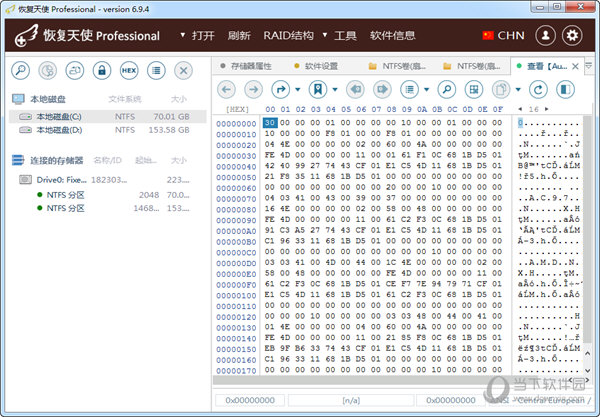Click the magnifier search icon in the hex toolbar

click(447, 90)
